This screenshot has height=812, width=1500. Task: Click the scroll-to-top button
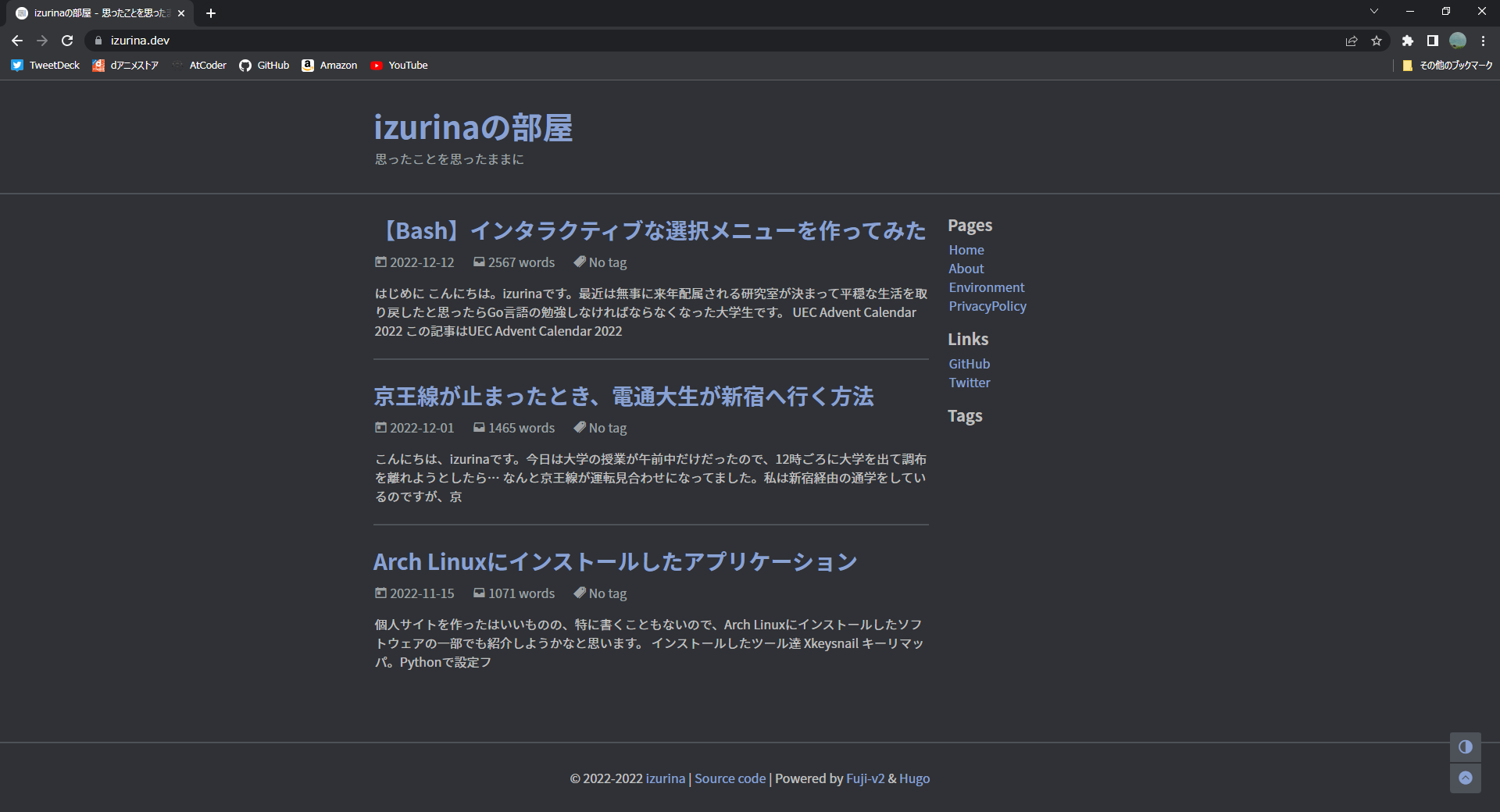[x=1466, y=778]
